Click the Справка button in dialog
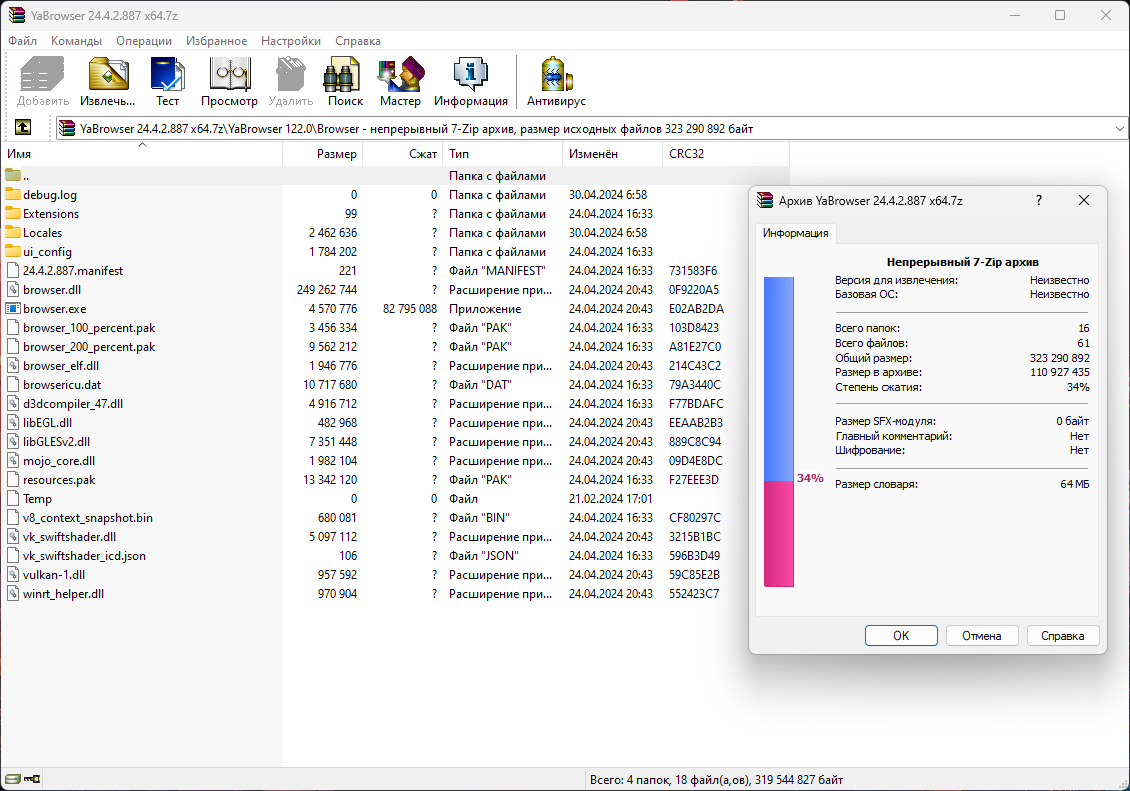Viewport: 1130px width, 791px height. point(1062,635)
